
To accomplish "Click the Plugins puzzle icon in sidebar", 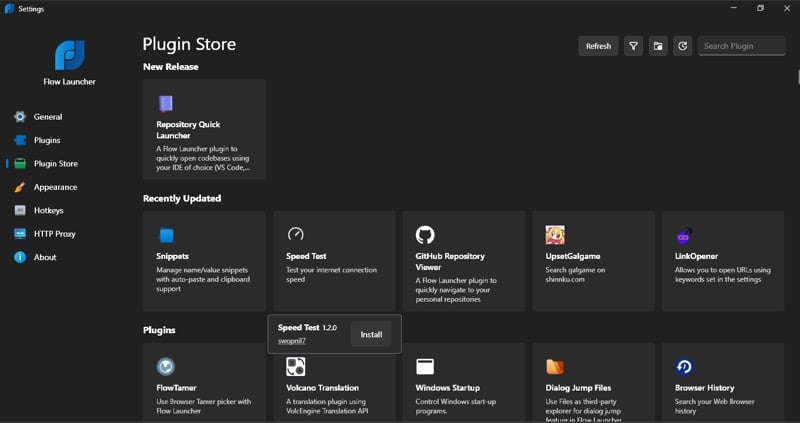I will (20, 140).
